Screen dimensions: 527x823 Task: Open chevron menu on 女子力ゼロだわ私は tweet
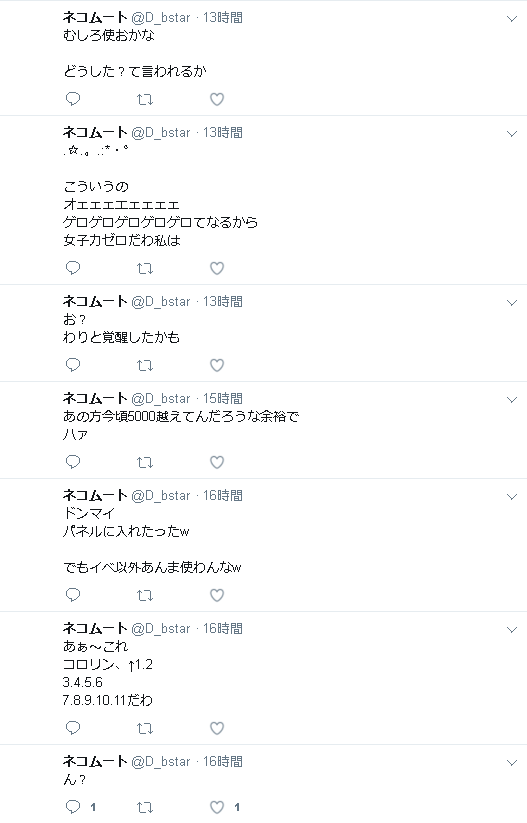point(512,134)
